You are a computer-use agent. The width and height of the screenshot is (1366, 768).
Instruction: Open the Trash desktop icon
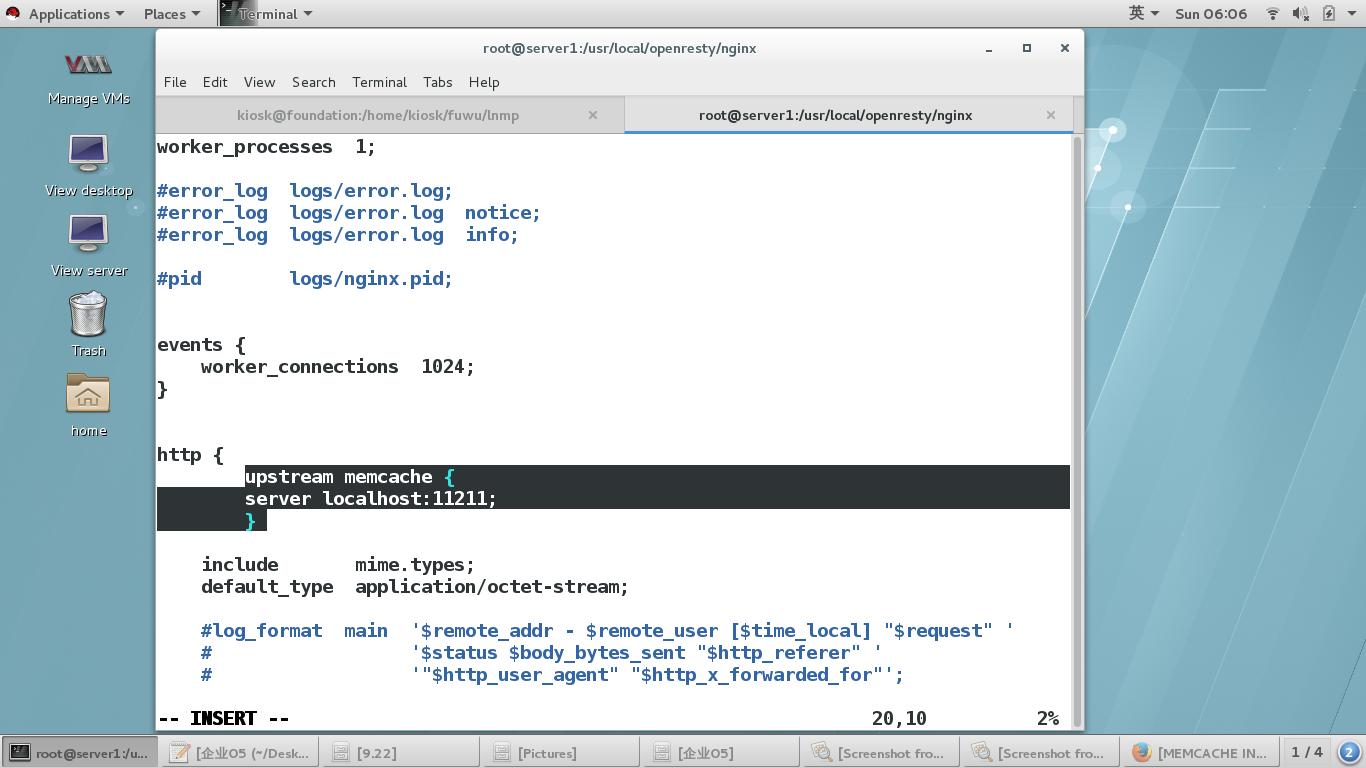88,323
